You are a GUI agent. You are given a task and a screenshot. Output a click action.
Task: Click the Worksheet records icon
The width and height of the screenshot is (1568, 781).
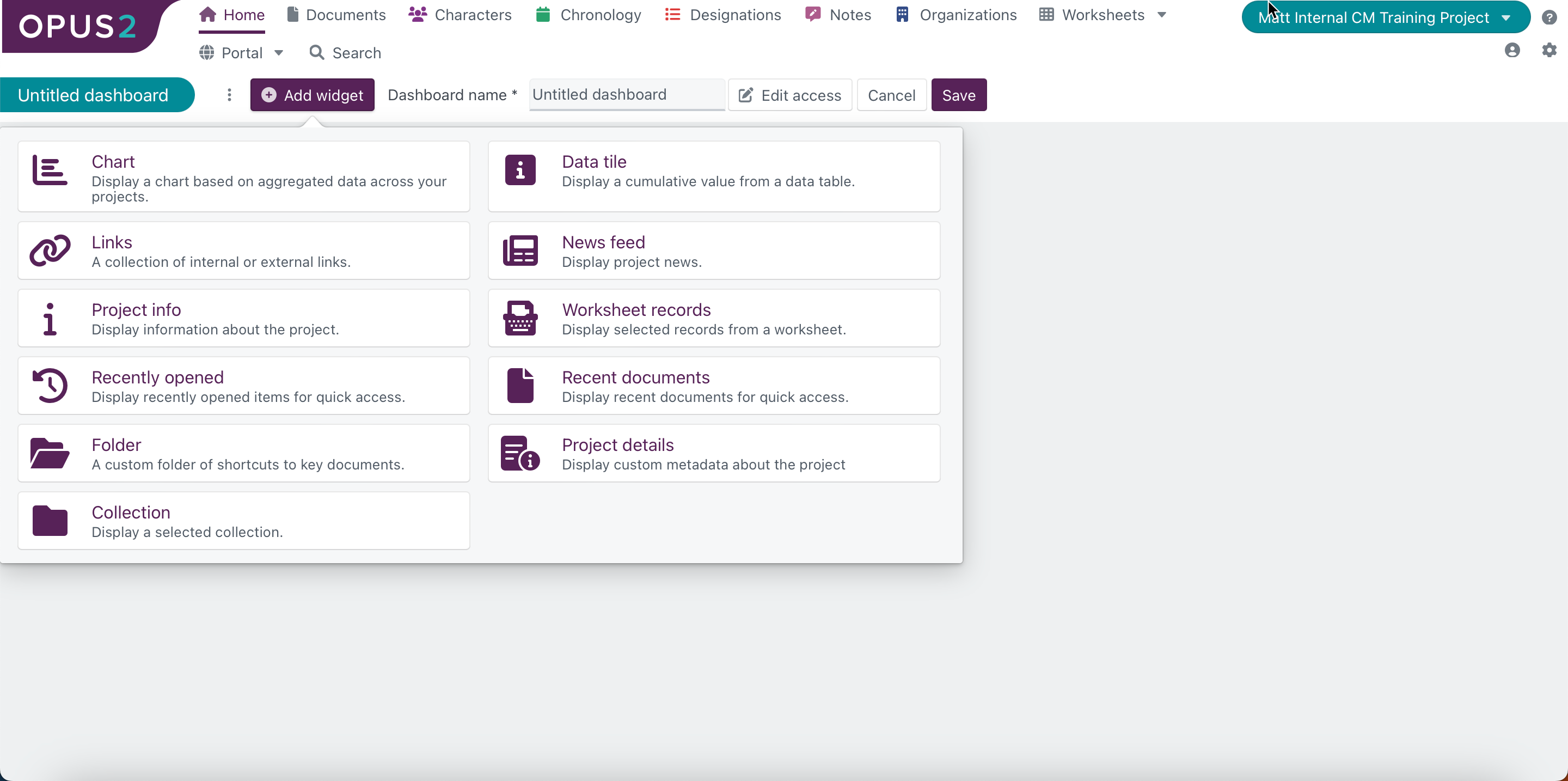[520, 319]
